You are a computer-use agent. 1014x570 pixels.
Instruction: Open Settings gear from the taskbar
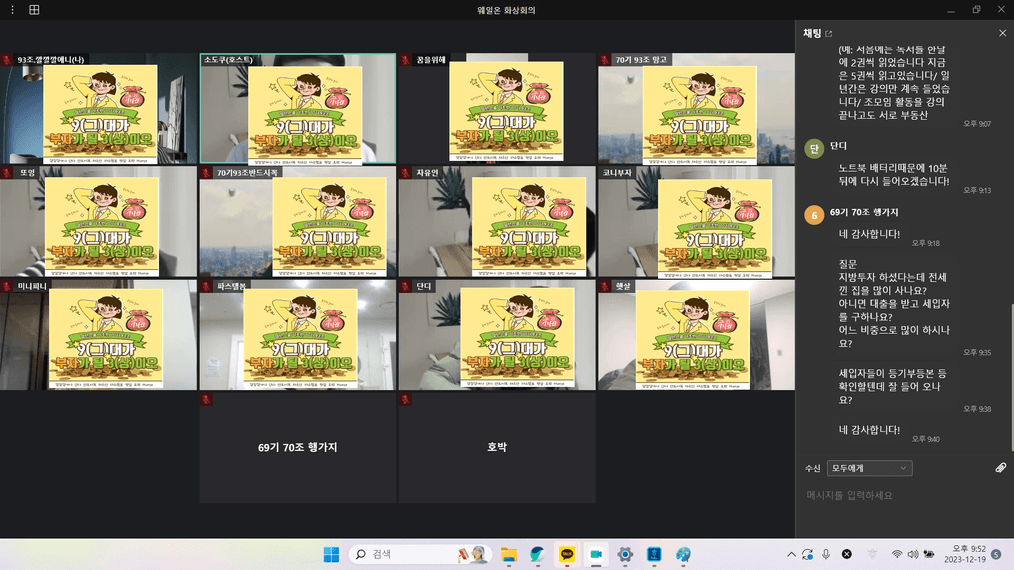[x=625, y=554]
